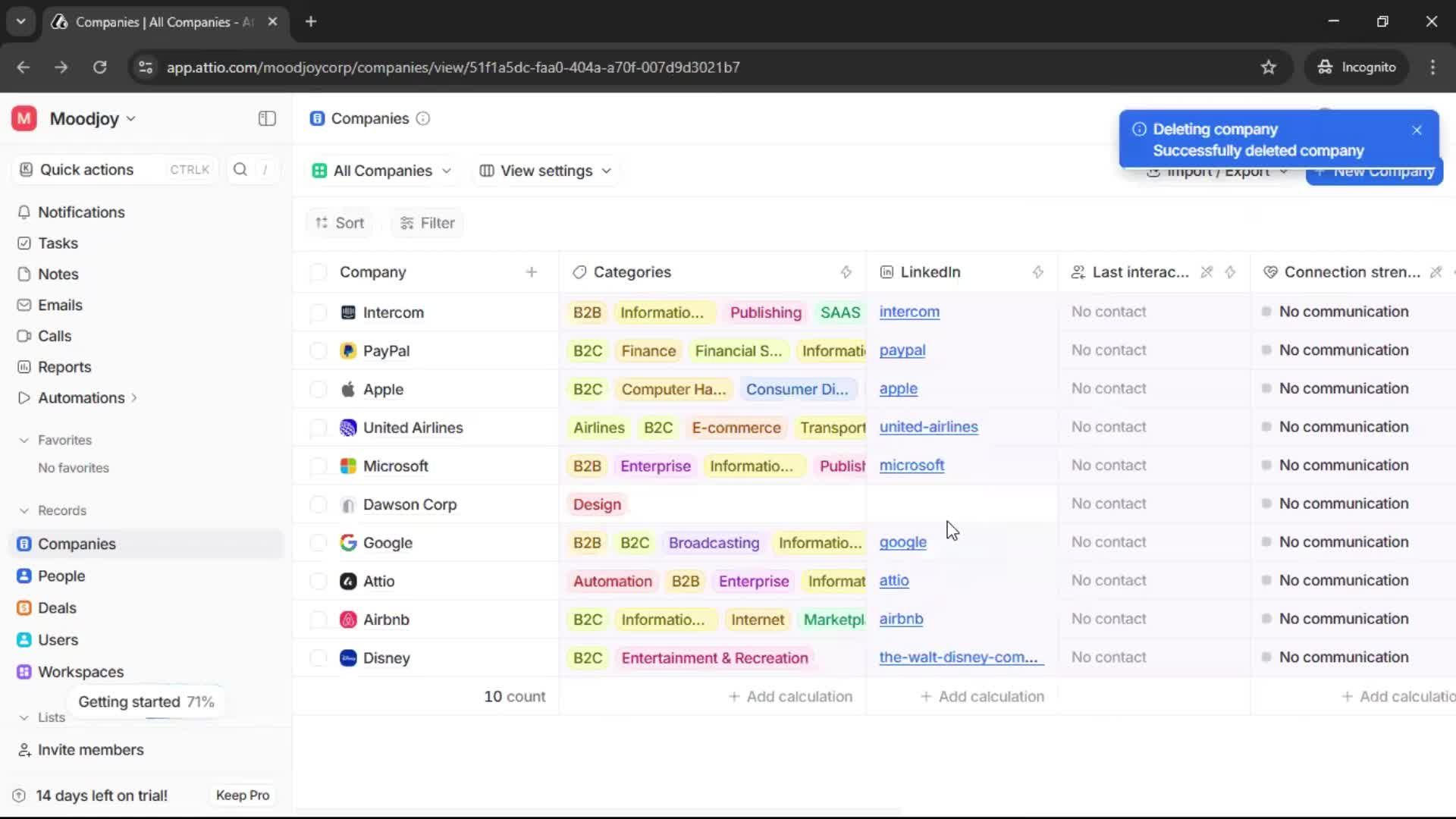The image size is (1456, 819).
Task: Click the Dawson Corp placeholder logo
Action: tap(348, 505)
